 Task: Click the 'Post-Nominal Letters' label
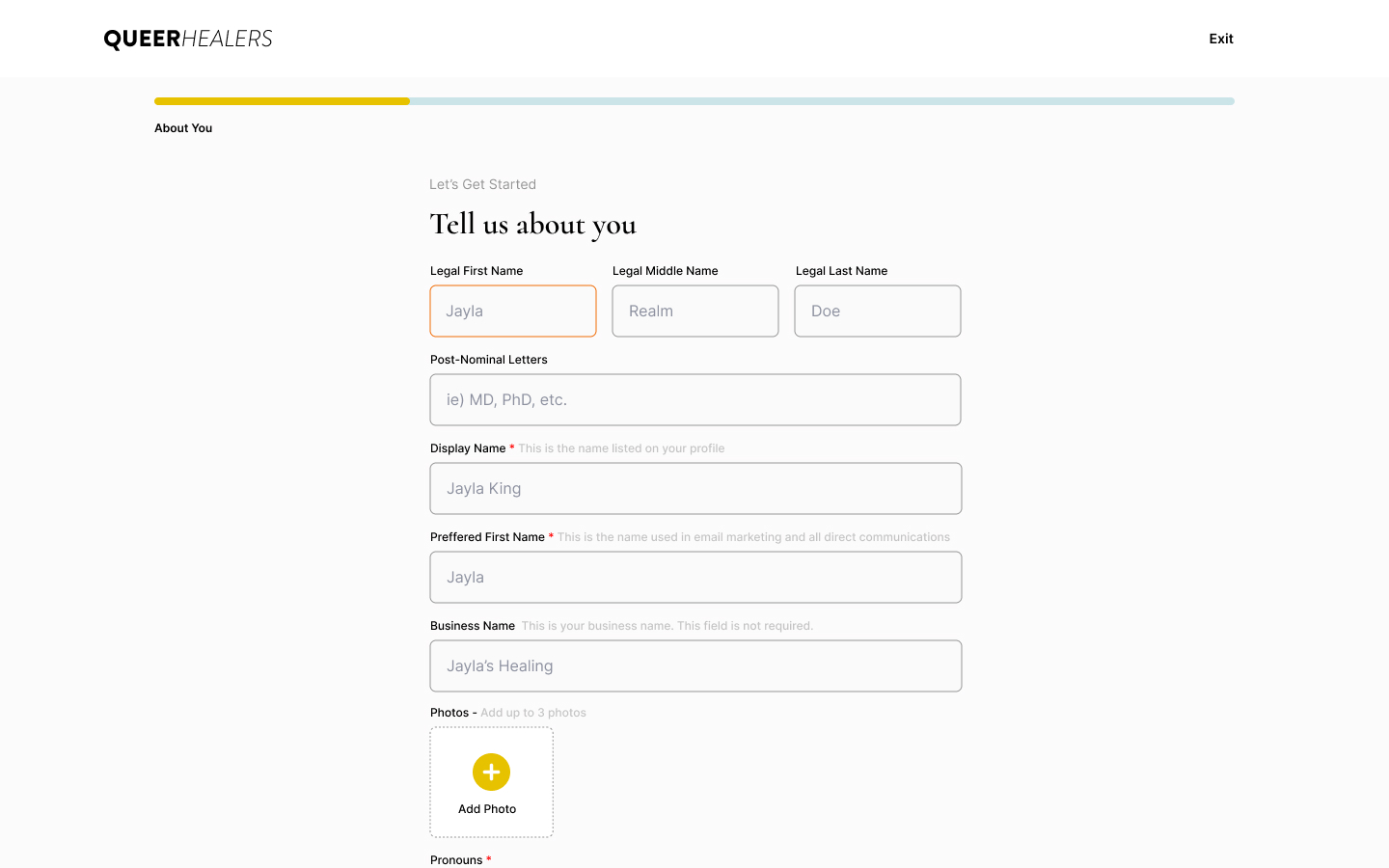tap(489, 360)
